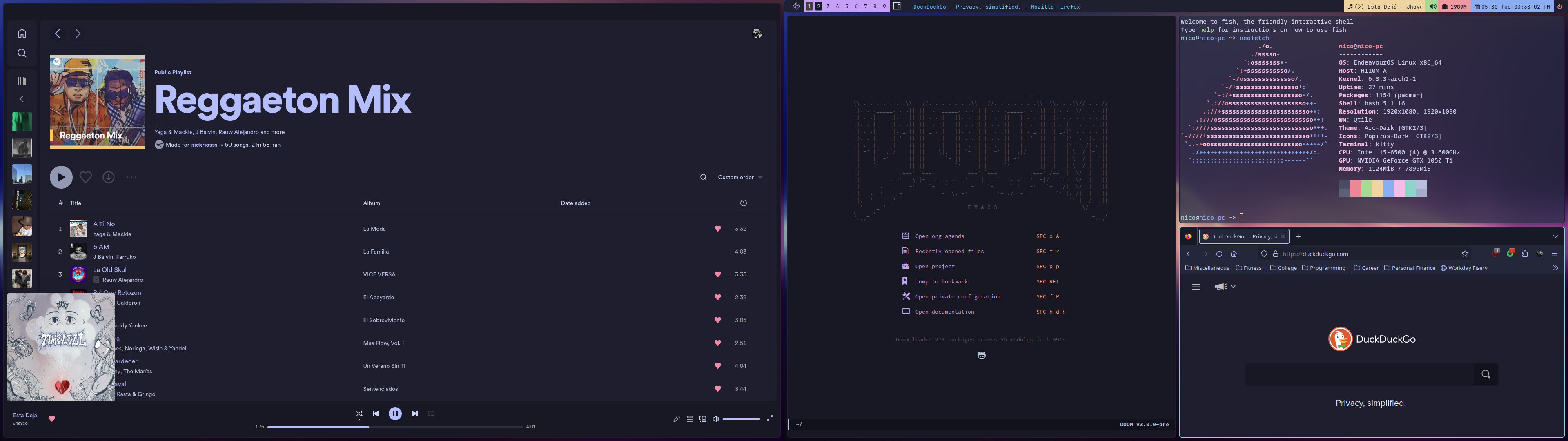Screen dimensions: 1568x441
Task: Adjust the Spotify volume slider
Action: (742, 419)
